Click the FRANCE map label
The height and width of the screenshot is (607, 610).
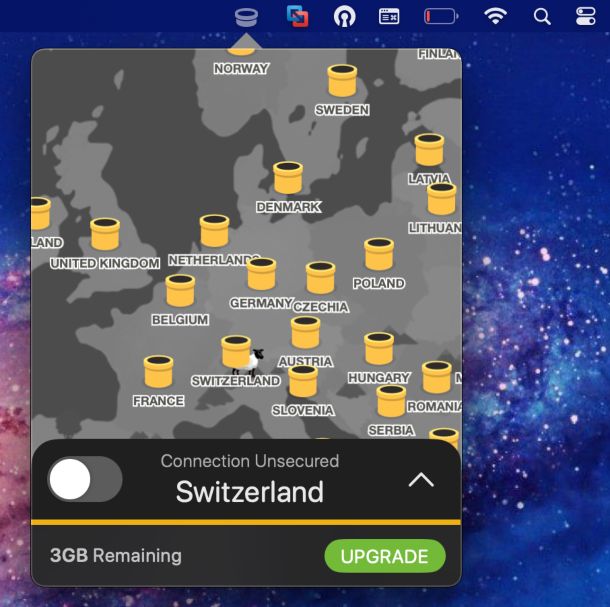[x=158, y=401]
